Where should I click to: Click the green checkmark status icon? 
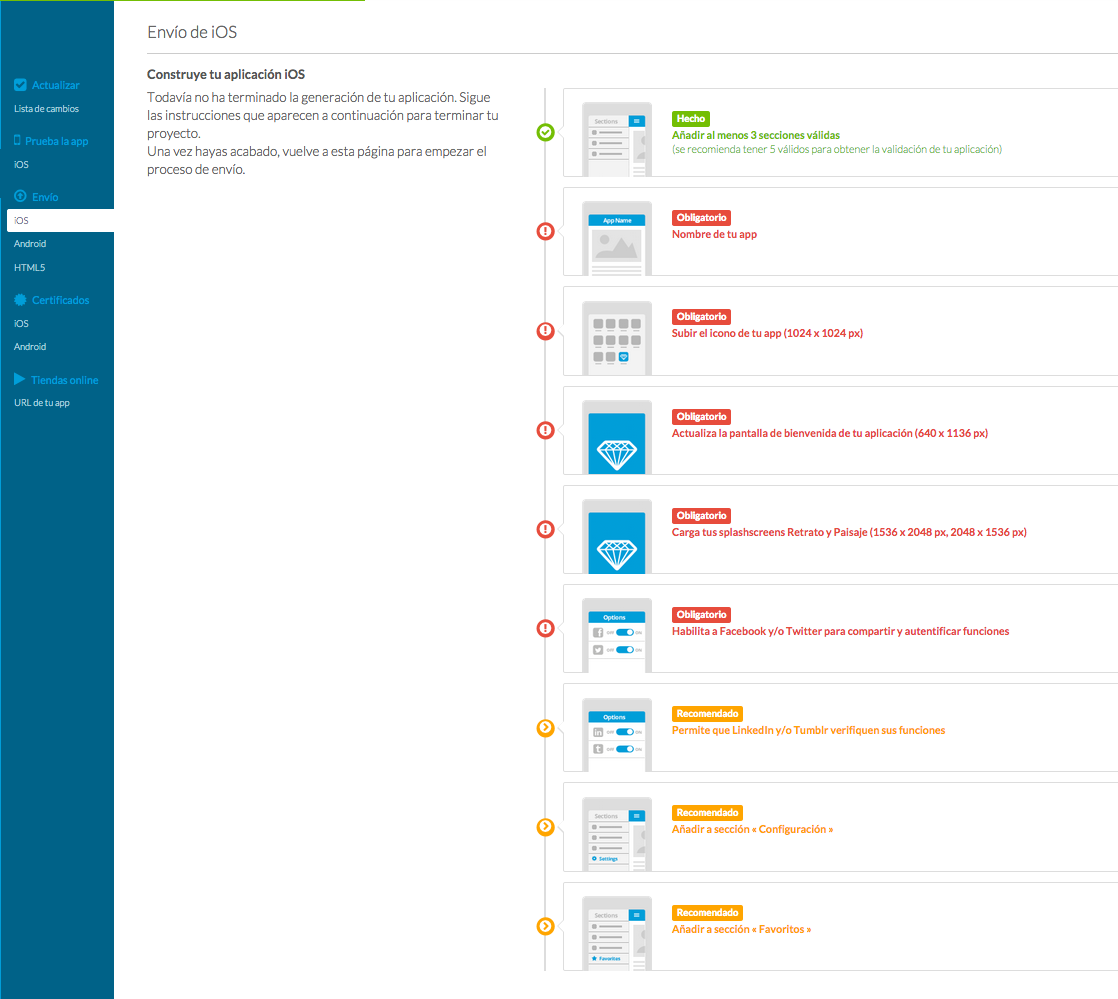point(545,132)
